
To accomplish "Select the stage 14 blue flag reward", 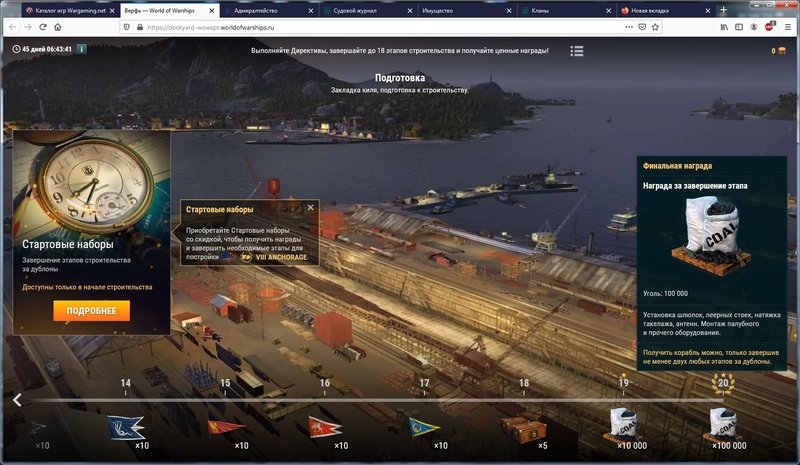I will (x=126, y=428).
